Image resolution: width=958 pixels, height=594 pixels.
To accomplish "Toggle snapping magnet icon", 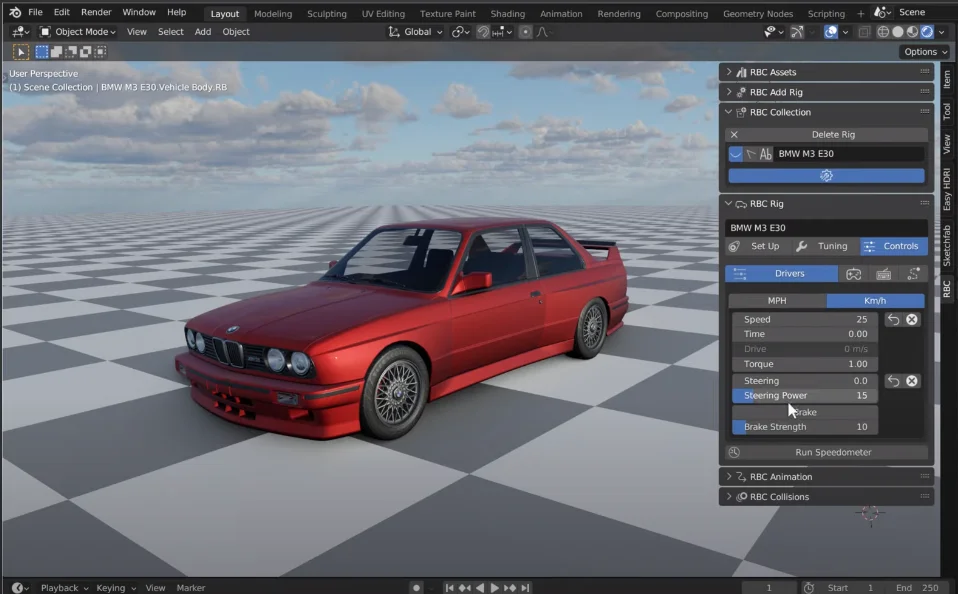I will [483, 32].
